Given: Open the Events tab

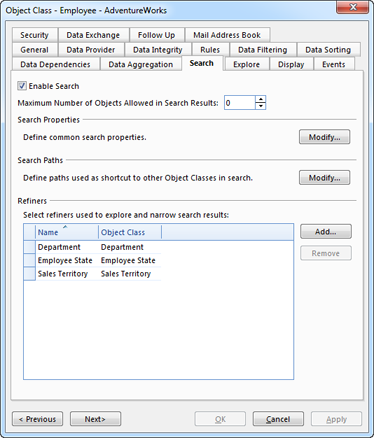Looking at the screenshot, I should (334, 64).
